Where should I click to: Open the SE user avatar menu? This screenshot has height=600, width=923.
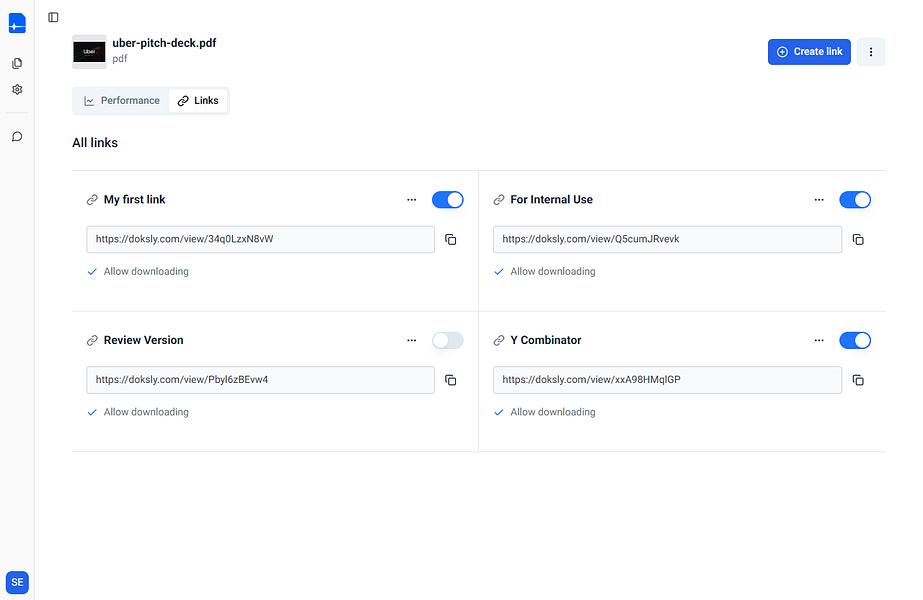coord(17,582)
